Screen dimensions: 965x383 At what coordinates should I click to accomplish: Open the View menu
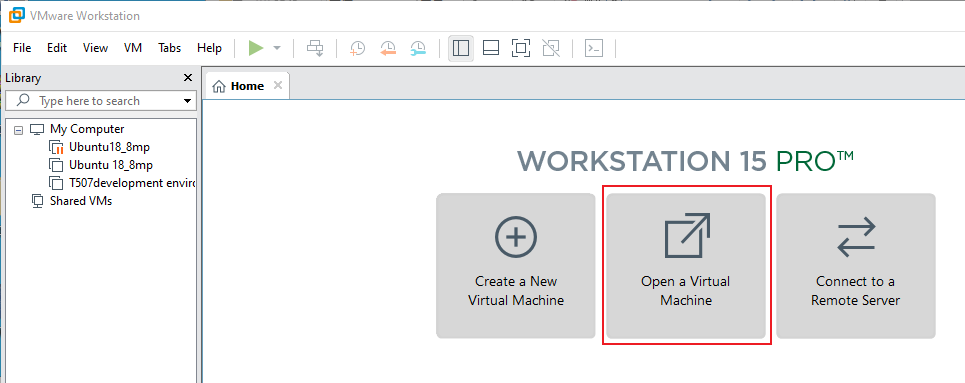click(x=95, y=48)
